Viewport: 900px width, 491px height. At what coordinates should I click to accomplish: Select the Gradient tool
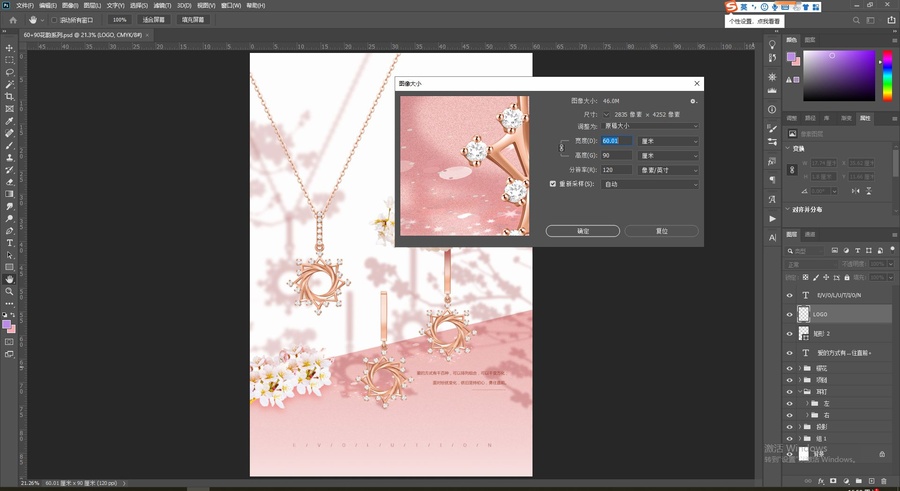(9, 194)
